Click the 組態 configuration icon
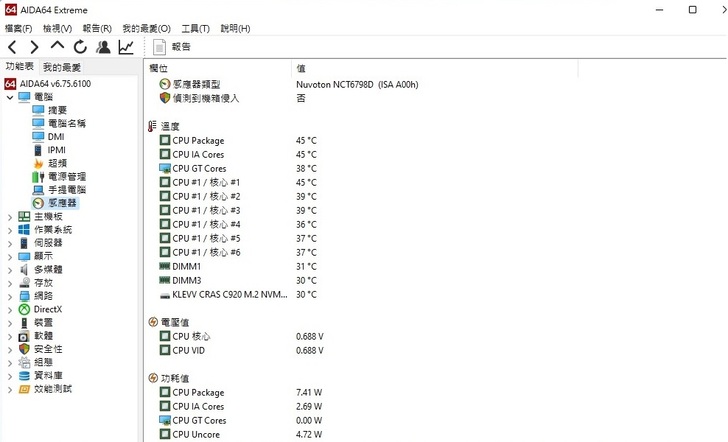Screen dimensions: 728x442 24,363
